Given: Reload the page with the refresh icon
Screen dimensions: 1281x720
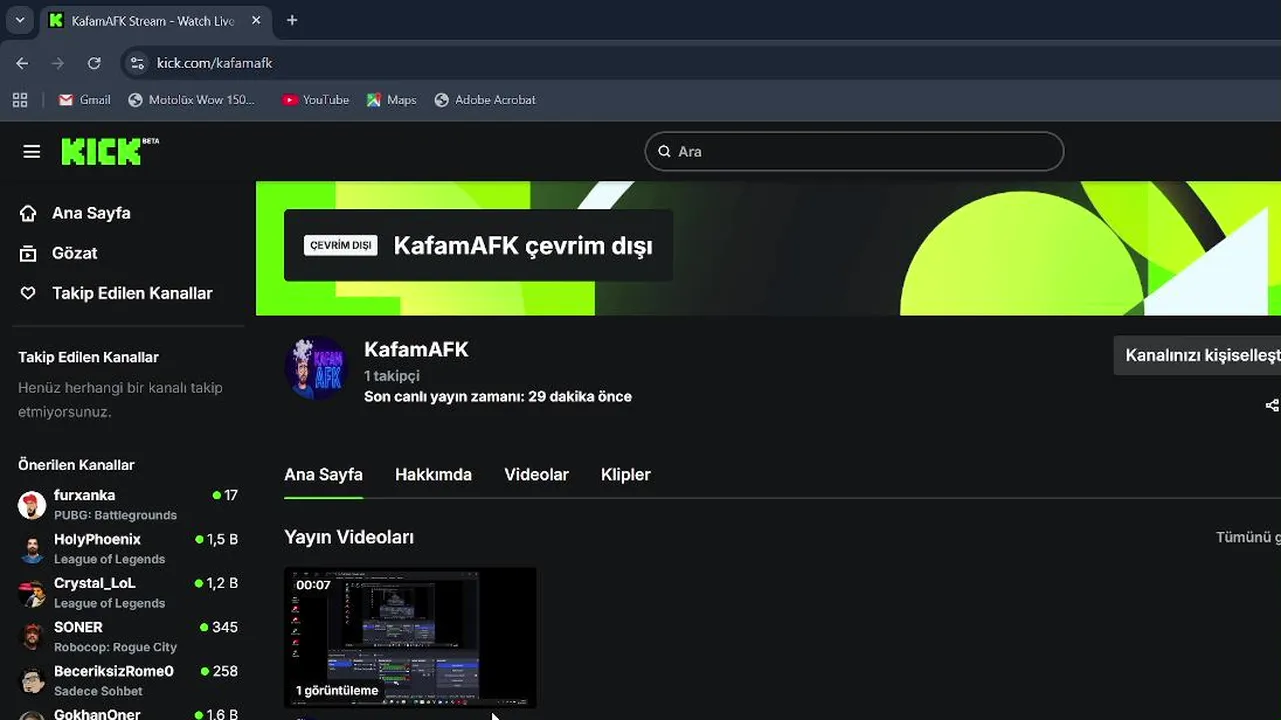Looking at the screenshot, I should click(94, 63).
